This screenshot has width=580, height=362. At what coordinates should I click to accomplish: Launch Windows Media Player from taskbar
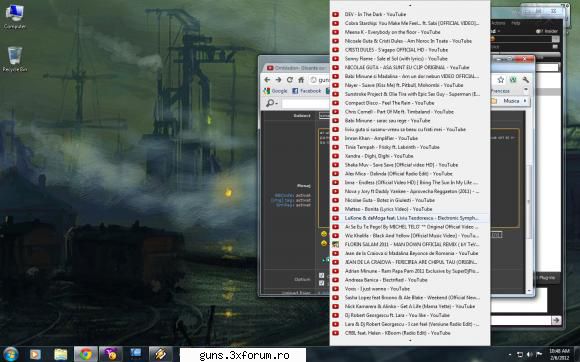(x=35, y=355)
